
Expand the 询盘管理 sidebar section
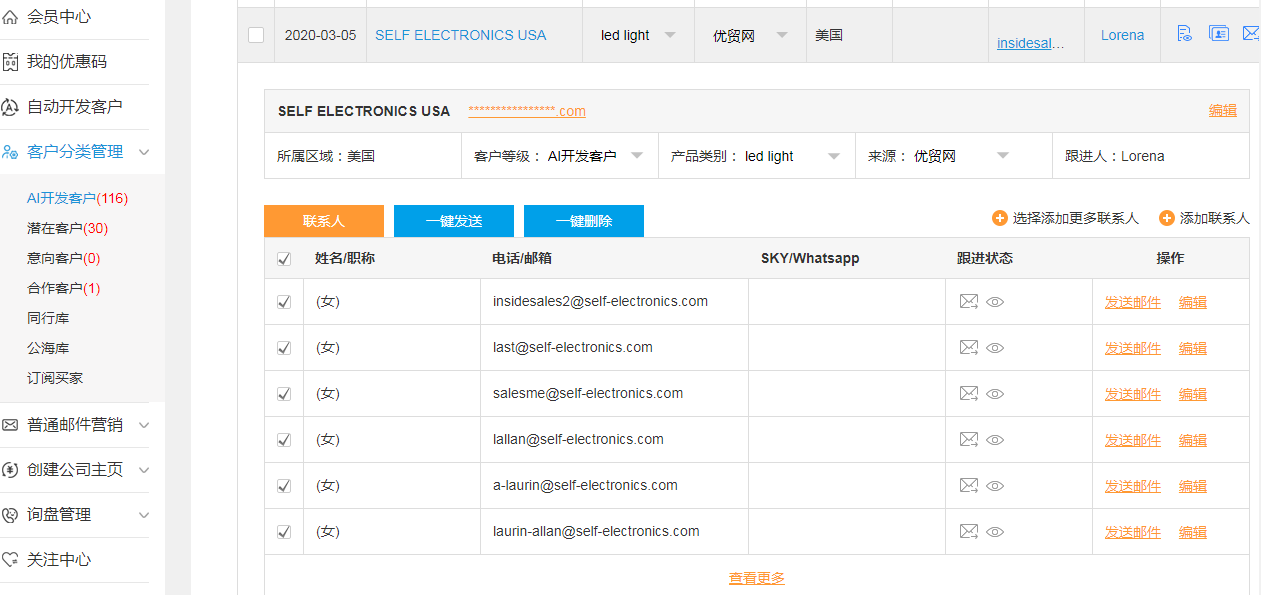[x=144, y=515]
